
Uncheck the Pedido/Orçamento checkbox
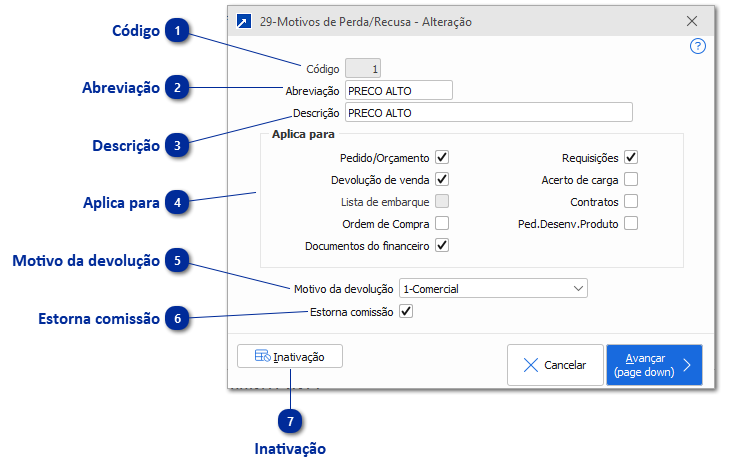pyautogui.click(x=442, y=157)
